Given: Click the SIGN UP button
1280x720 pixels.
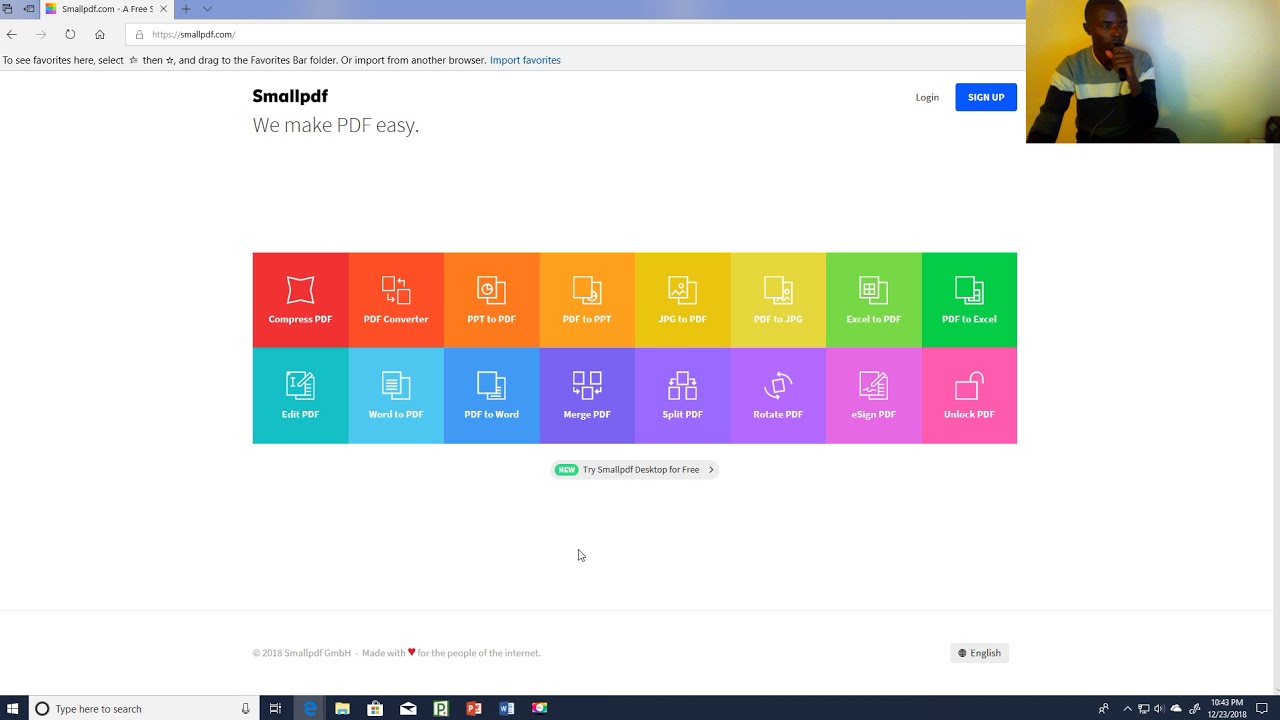Looking at the screenshot, I should click(x=986, y=97).
